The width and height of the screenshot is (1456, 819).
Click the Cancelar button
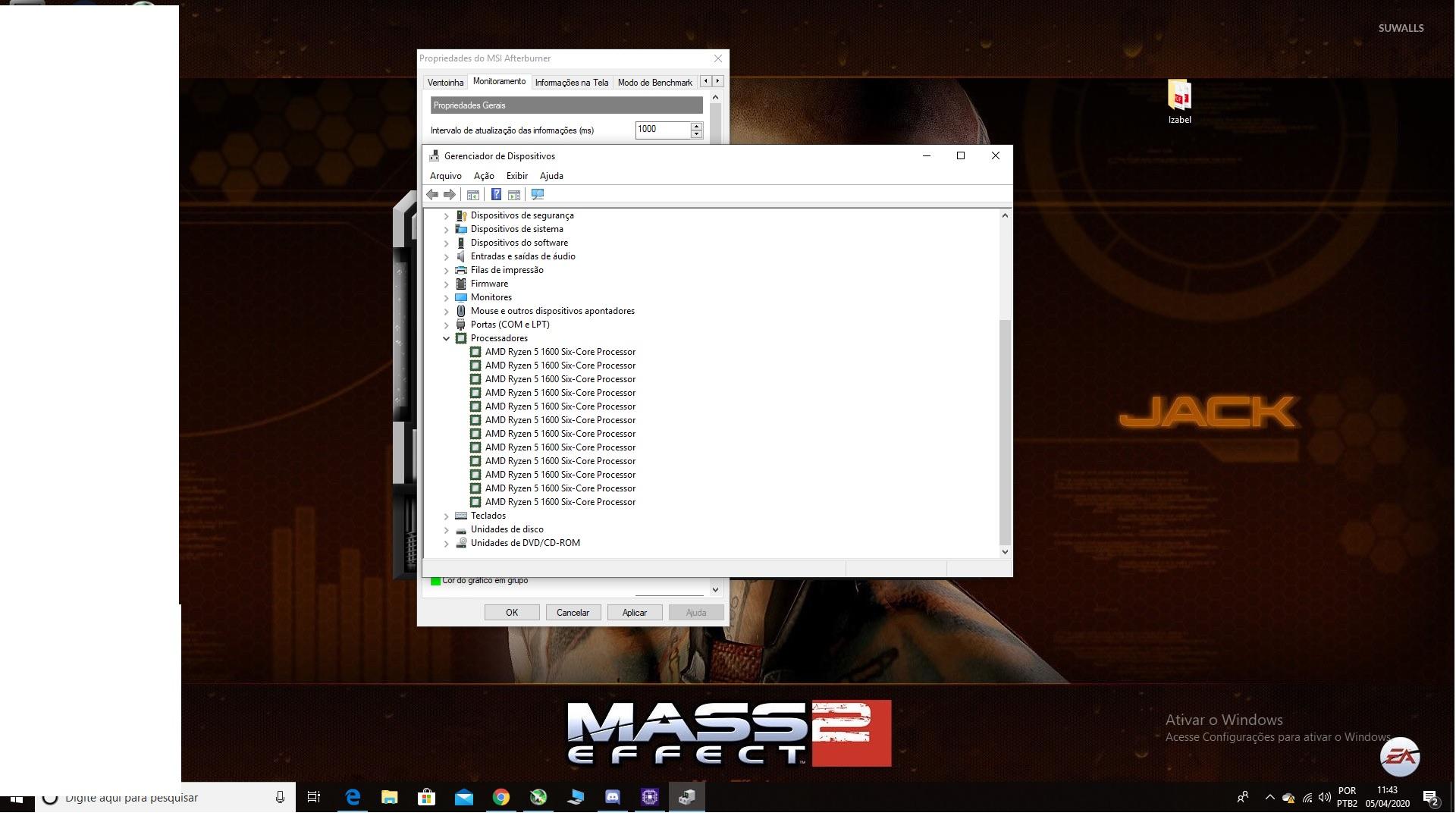pos(573,613)
